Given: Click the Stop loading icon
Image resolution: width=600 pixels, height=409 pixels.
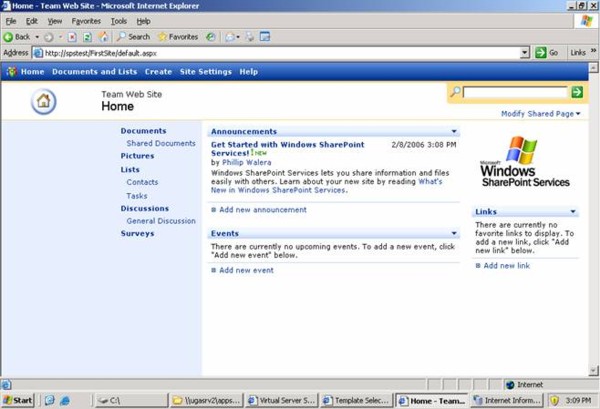Looking at the screenshot, I should coord(72,37).
